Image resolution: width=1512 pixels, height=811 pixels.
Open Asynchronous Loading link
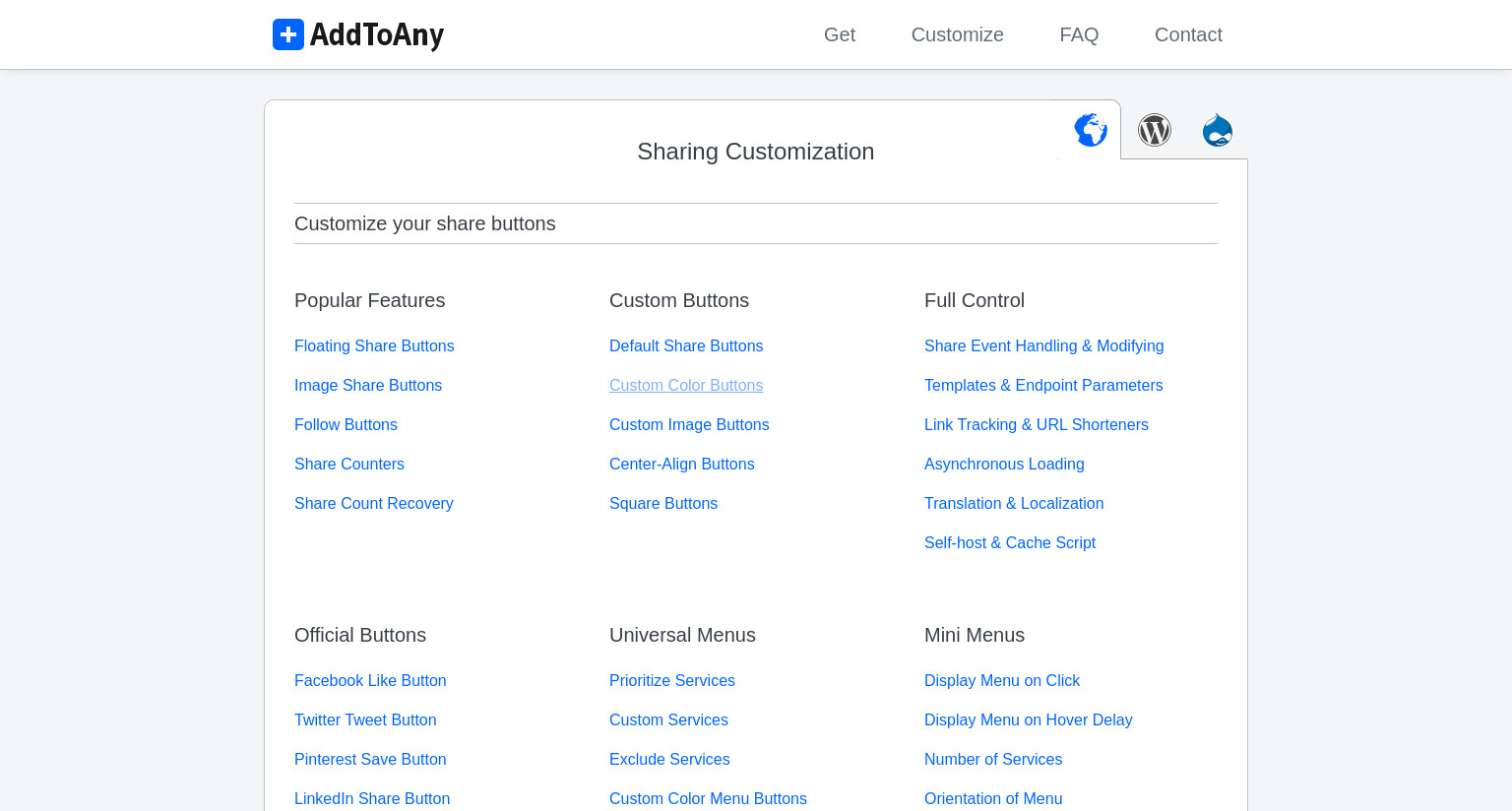click(x=1004, y=464)
